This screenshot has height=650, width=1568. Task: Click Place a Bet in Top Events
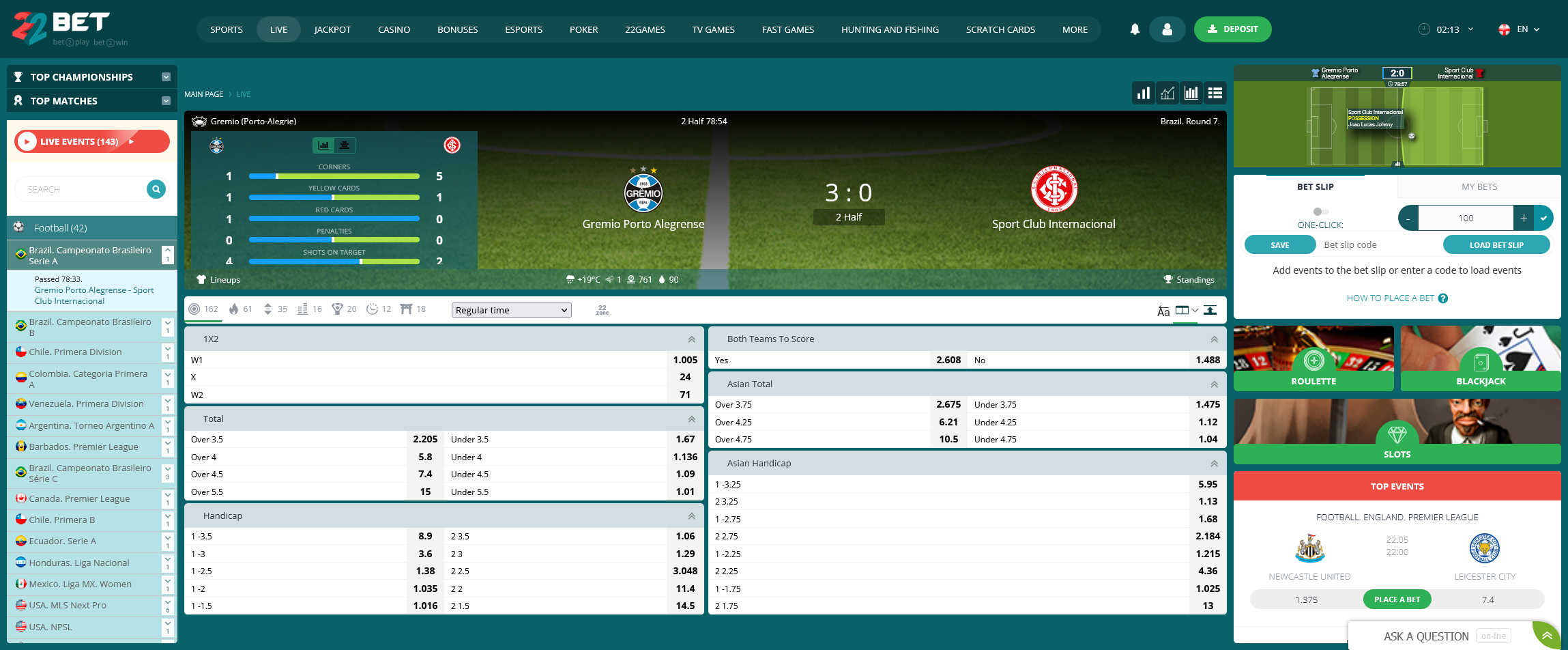tap(1397, 599)
